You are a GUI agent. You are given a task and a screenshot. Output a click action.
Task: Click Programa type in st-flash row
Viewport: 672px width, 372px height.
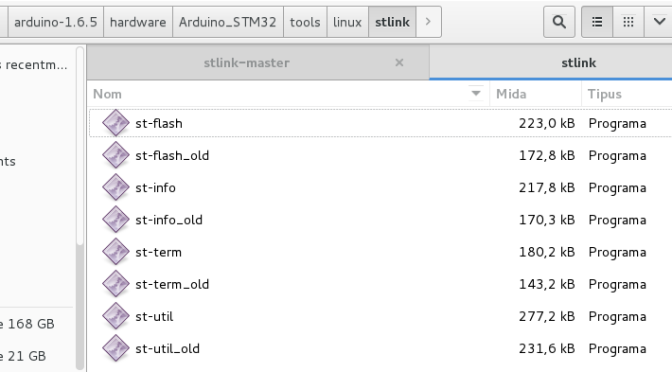(617, 123)
